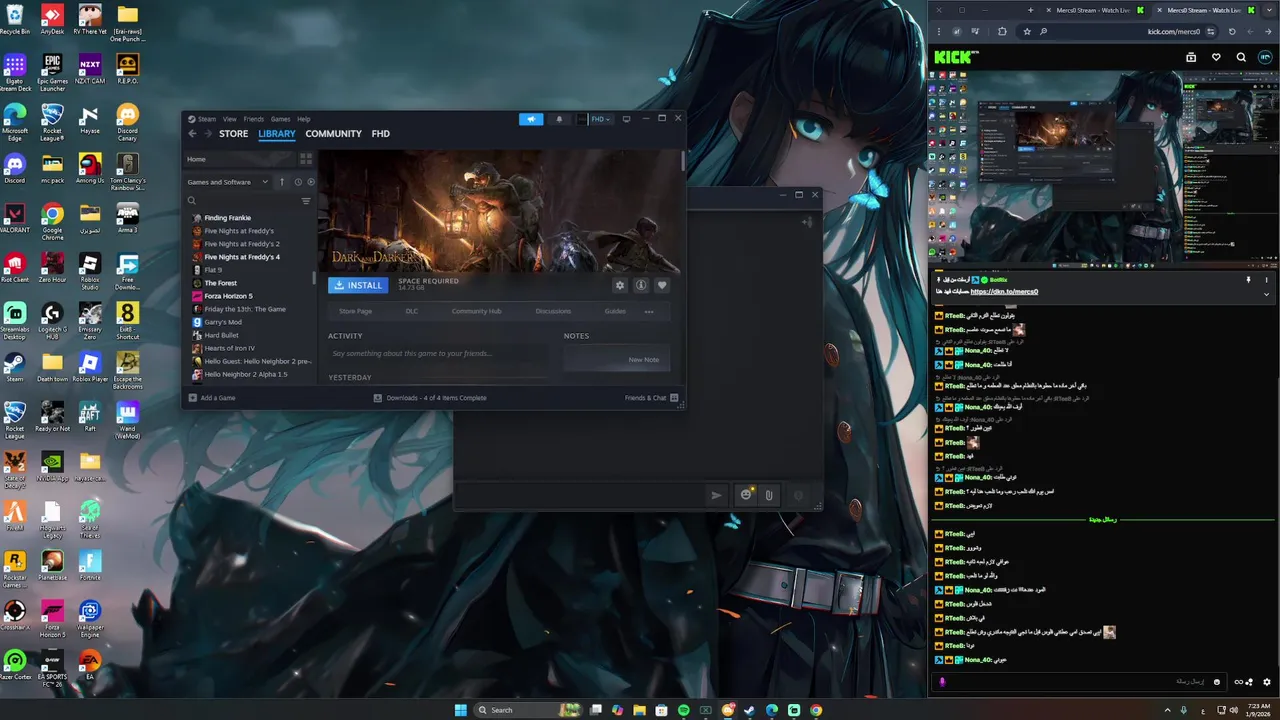This screenshot has height=720, width=1280.
Task: Switch to the STORE tab in Steam
Action: pos(234,134)
